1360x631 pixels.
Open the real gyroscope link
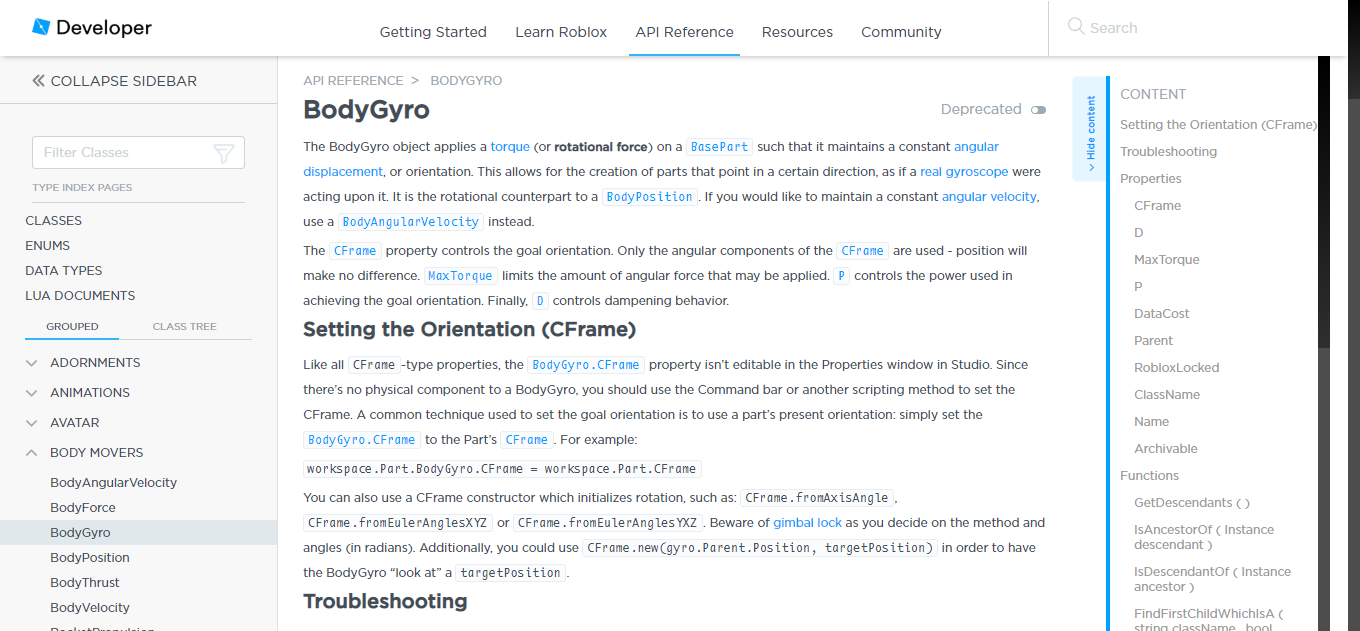tap(964, 172)
